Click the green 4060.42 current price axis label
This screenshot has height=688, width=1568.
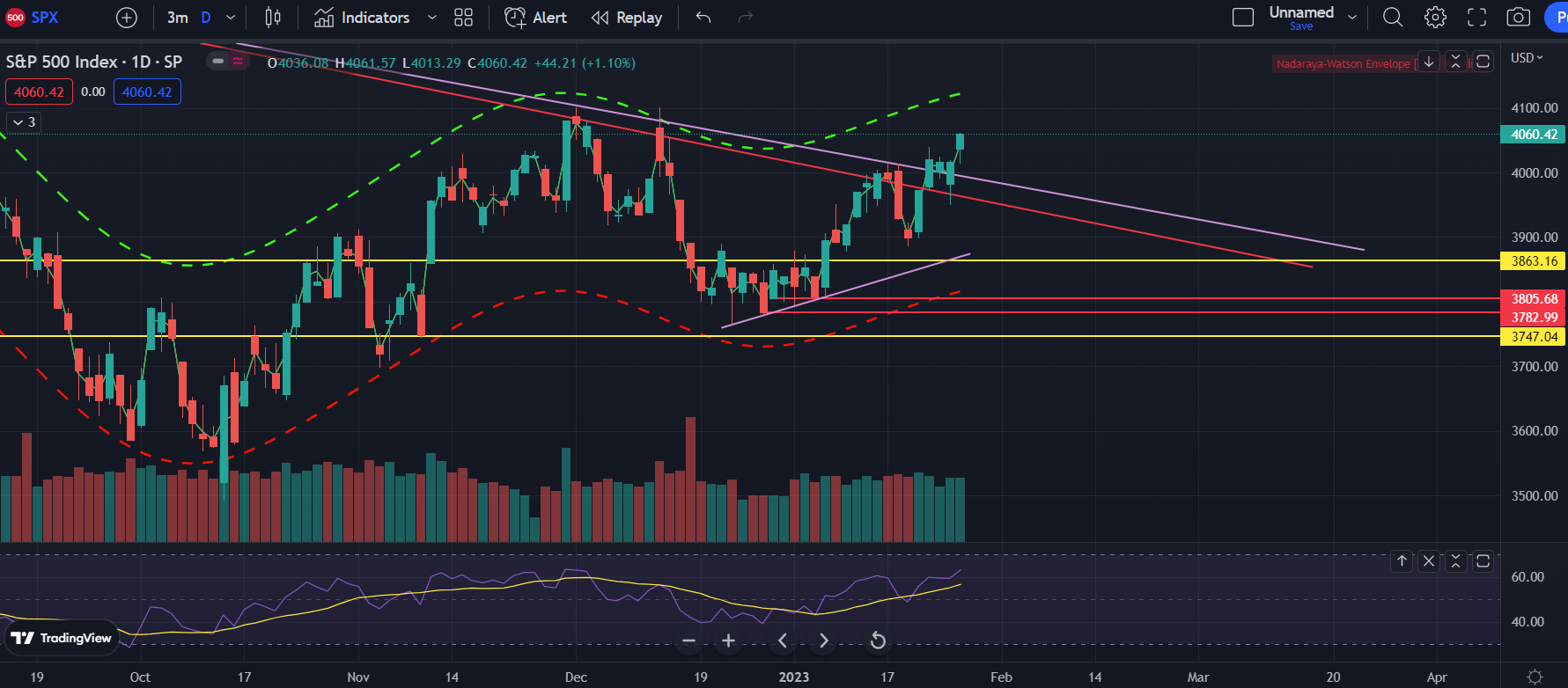[1534, 135]
